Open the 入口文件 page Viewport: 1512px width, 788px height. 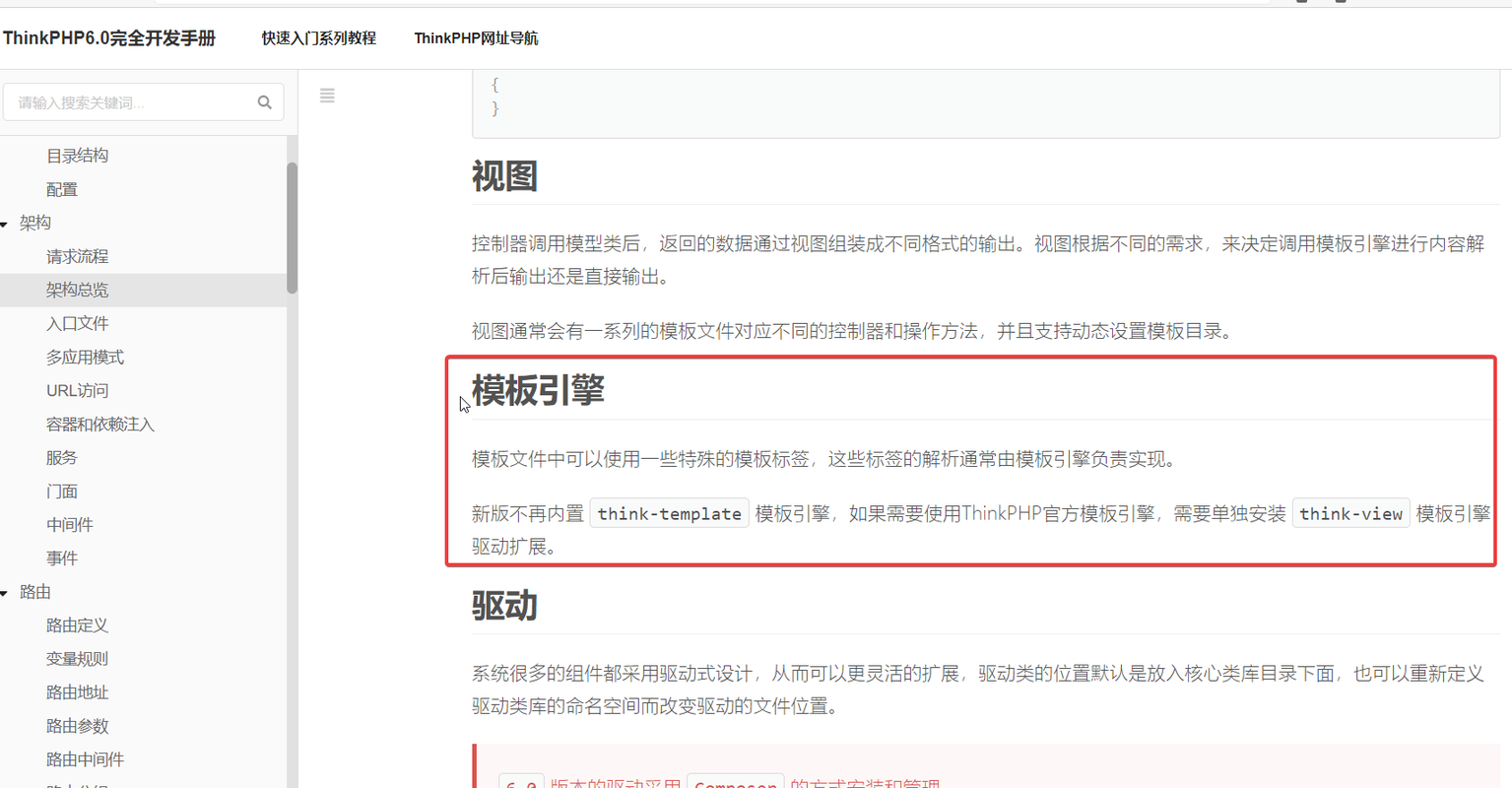(78, 323)
